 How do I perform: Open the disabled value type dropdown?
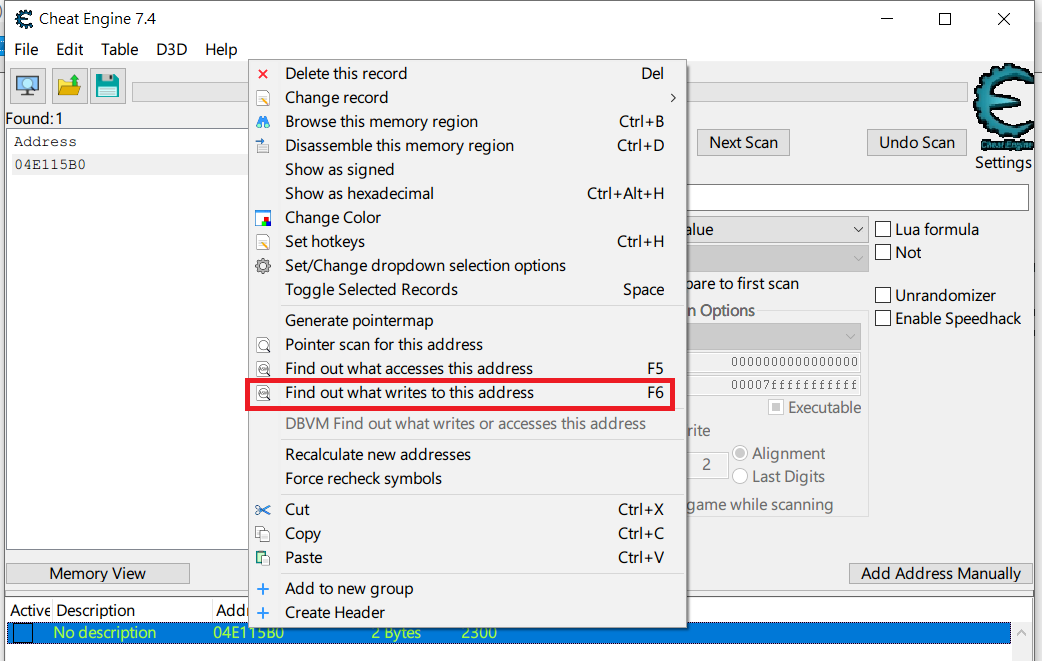point(777,258)
